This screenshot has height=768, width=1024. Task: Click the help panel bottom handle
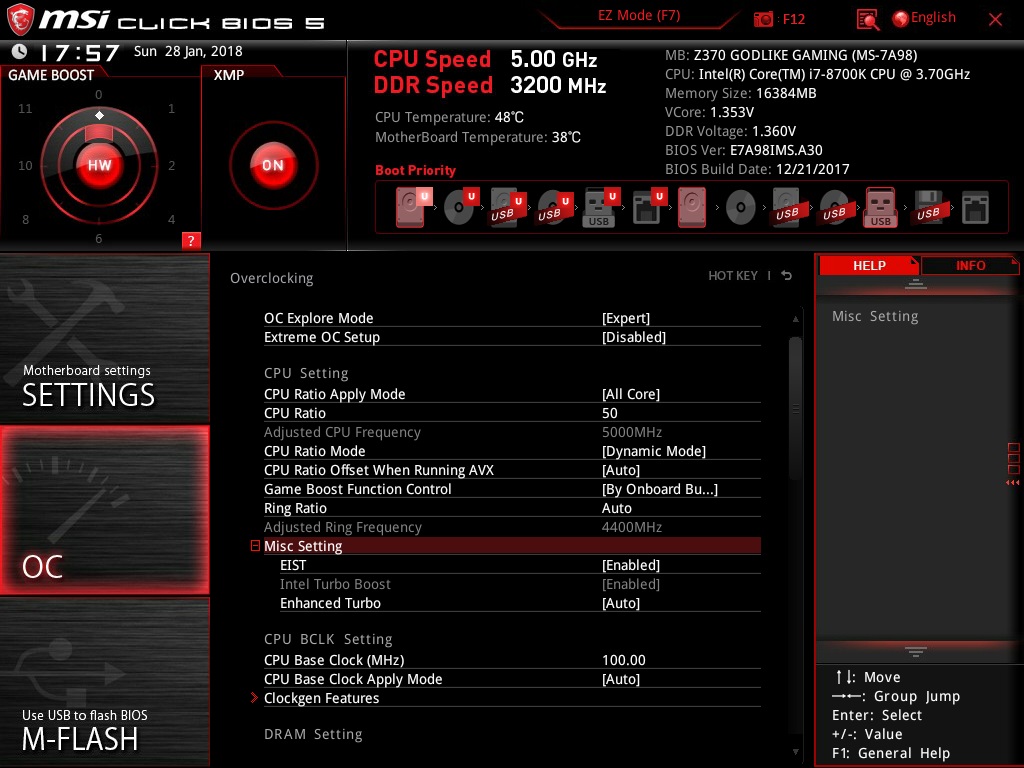click(x=916, y=652)
